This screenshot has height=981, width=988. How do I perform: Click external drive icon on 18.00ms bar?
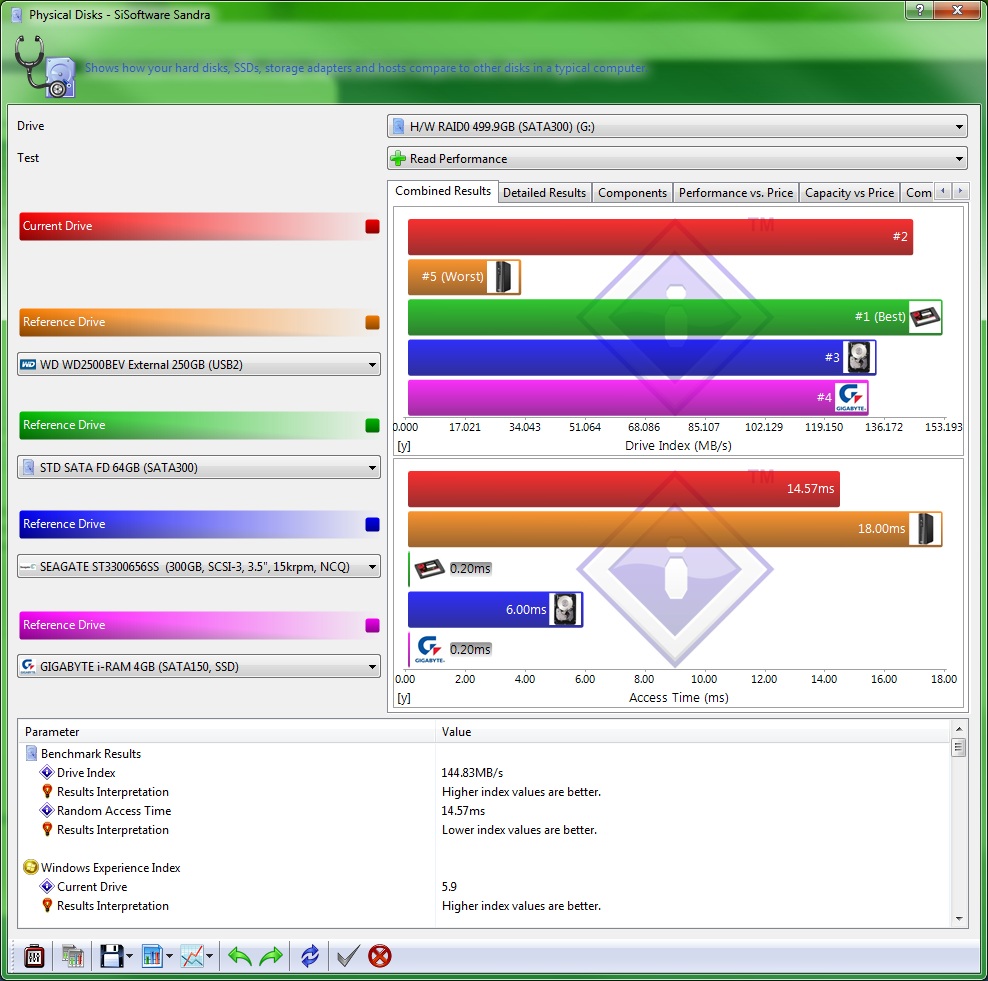(925, 529)
